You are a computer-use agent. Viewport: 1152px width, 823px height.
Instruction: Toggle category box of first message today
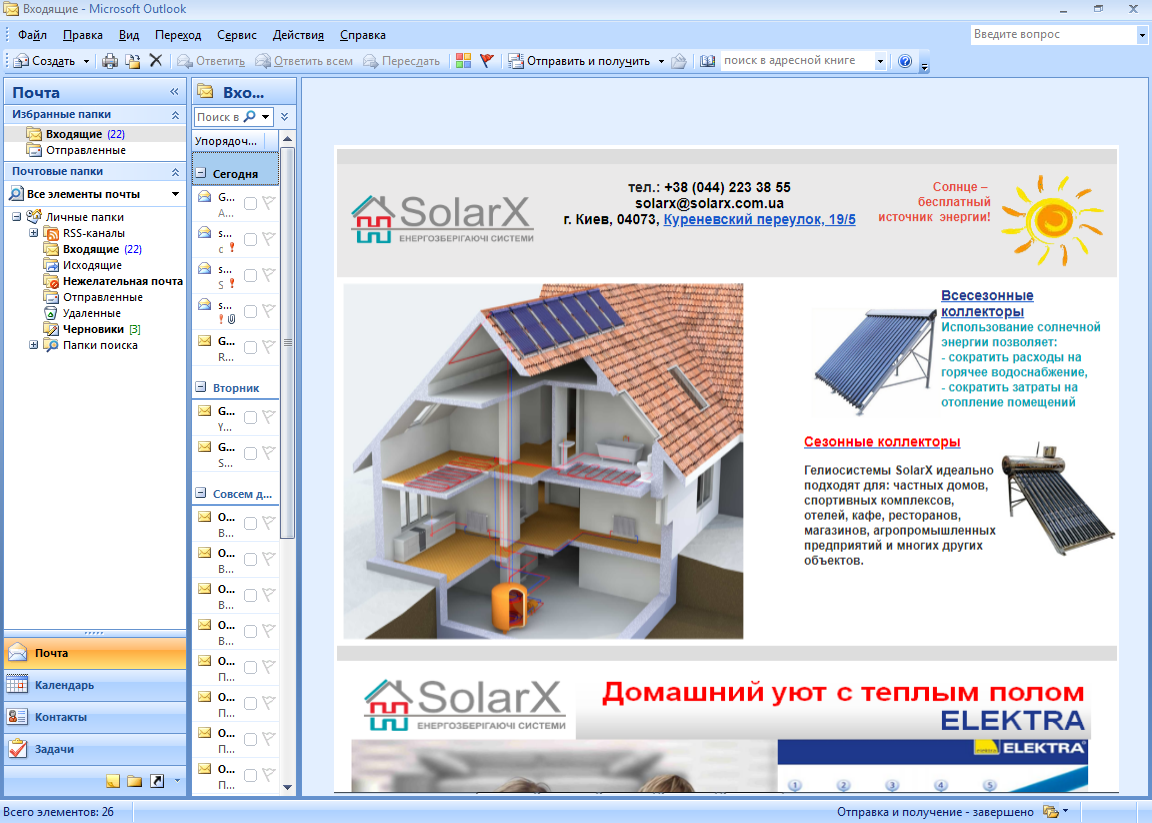click(250, 203)
